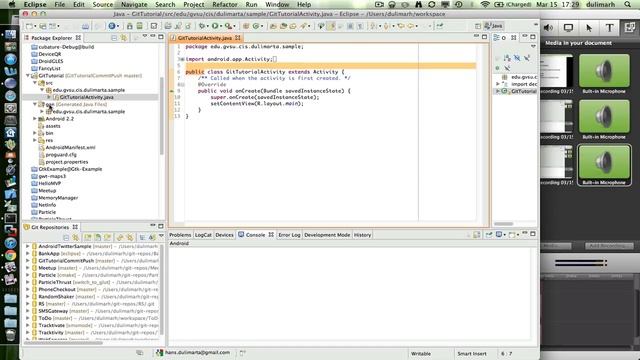The image size is (640, 360).
Task: Select AndroidManifest.xml file
Action: coord(70,147)
